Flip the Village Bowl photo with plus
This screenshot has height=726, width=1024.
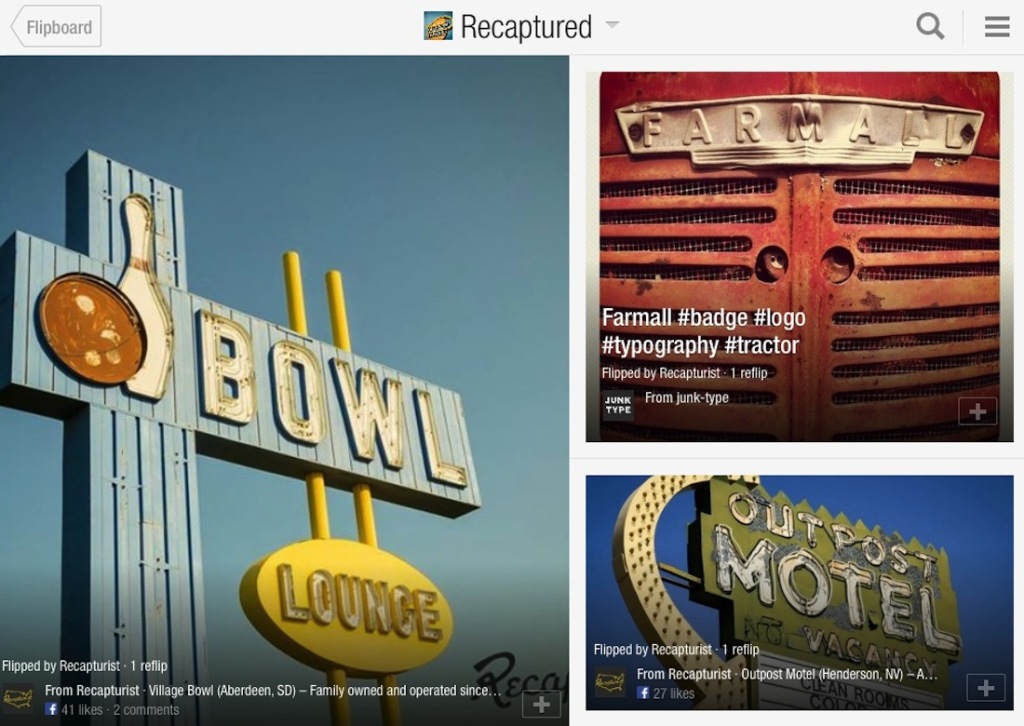[541, 704]
